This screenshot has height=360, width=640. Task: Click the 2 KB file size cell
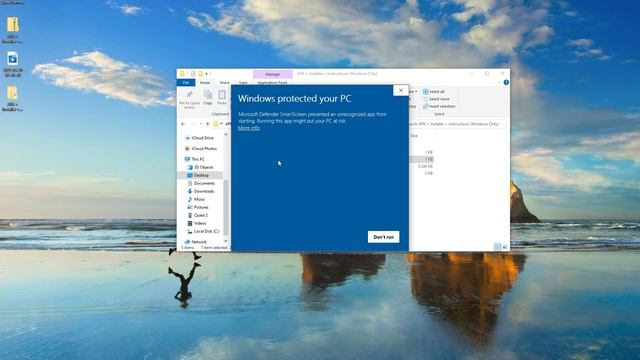[428, 173]
